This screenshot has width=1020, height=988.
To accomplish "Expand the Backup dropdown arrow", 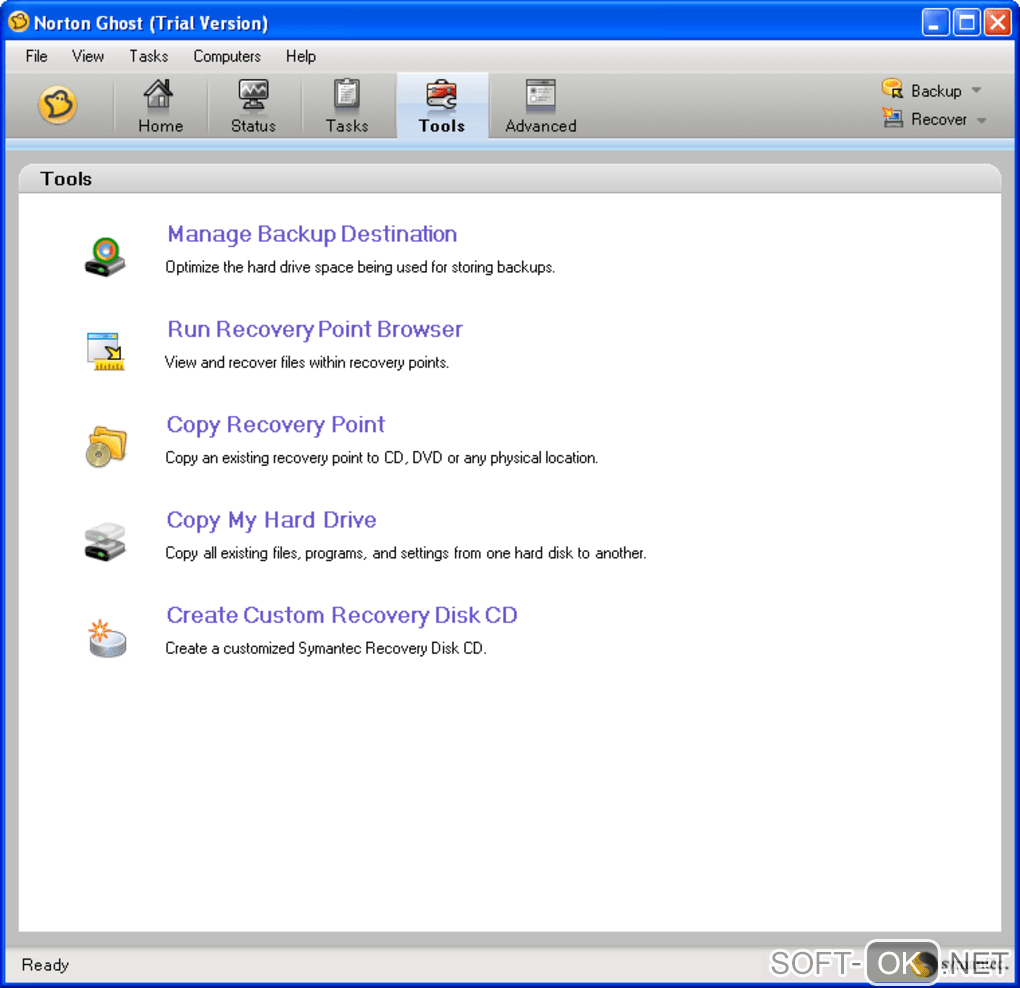I will 976,90.
